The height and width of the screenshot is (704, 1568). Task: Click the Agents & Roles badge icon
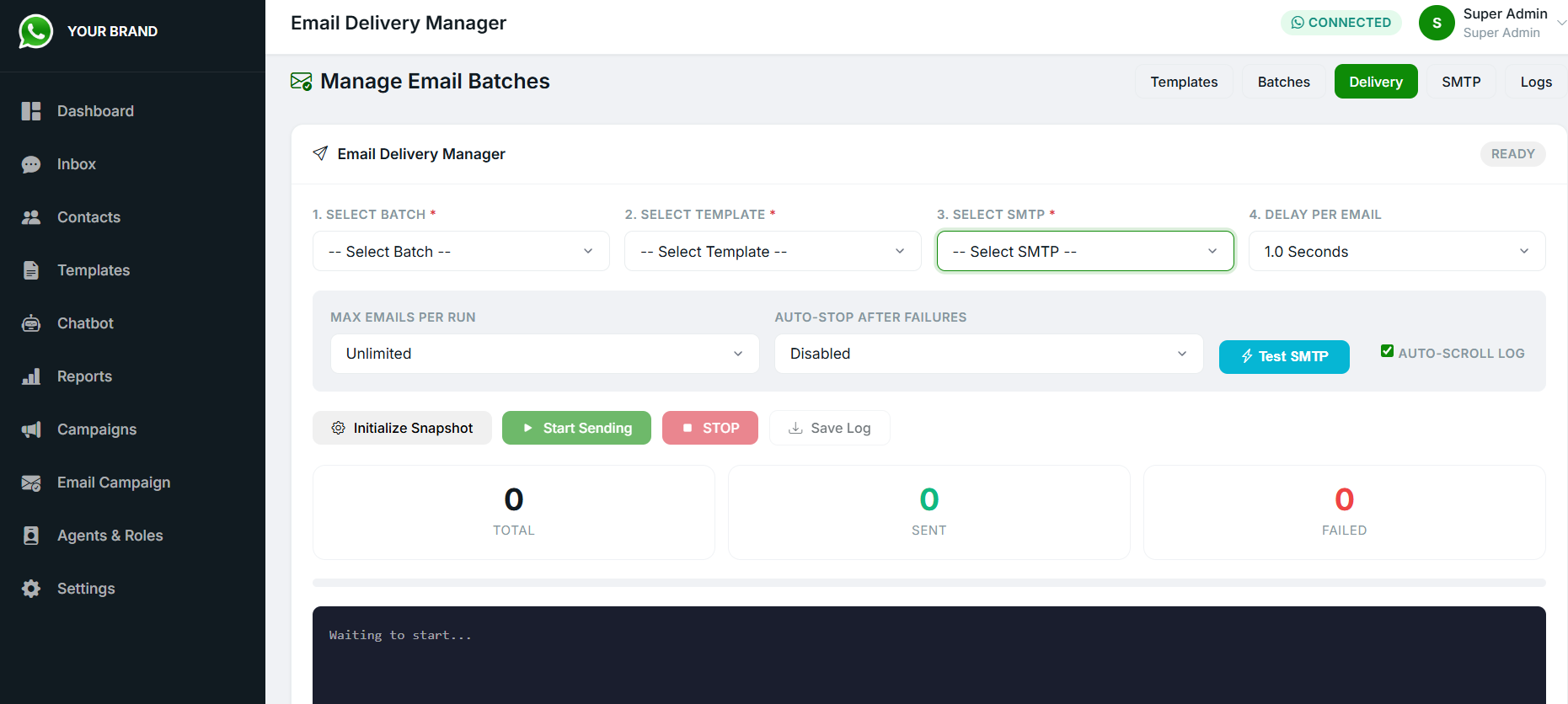[x=31, y=536]
